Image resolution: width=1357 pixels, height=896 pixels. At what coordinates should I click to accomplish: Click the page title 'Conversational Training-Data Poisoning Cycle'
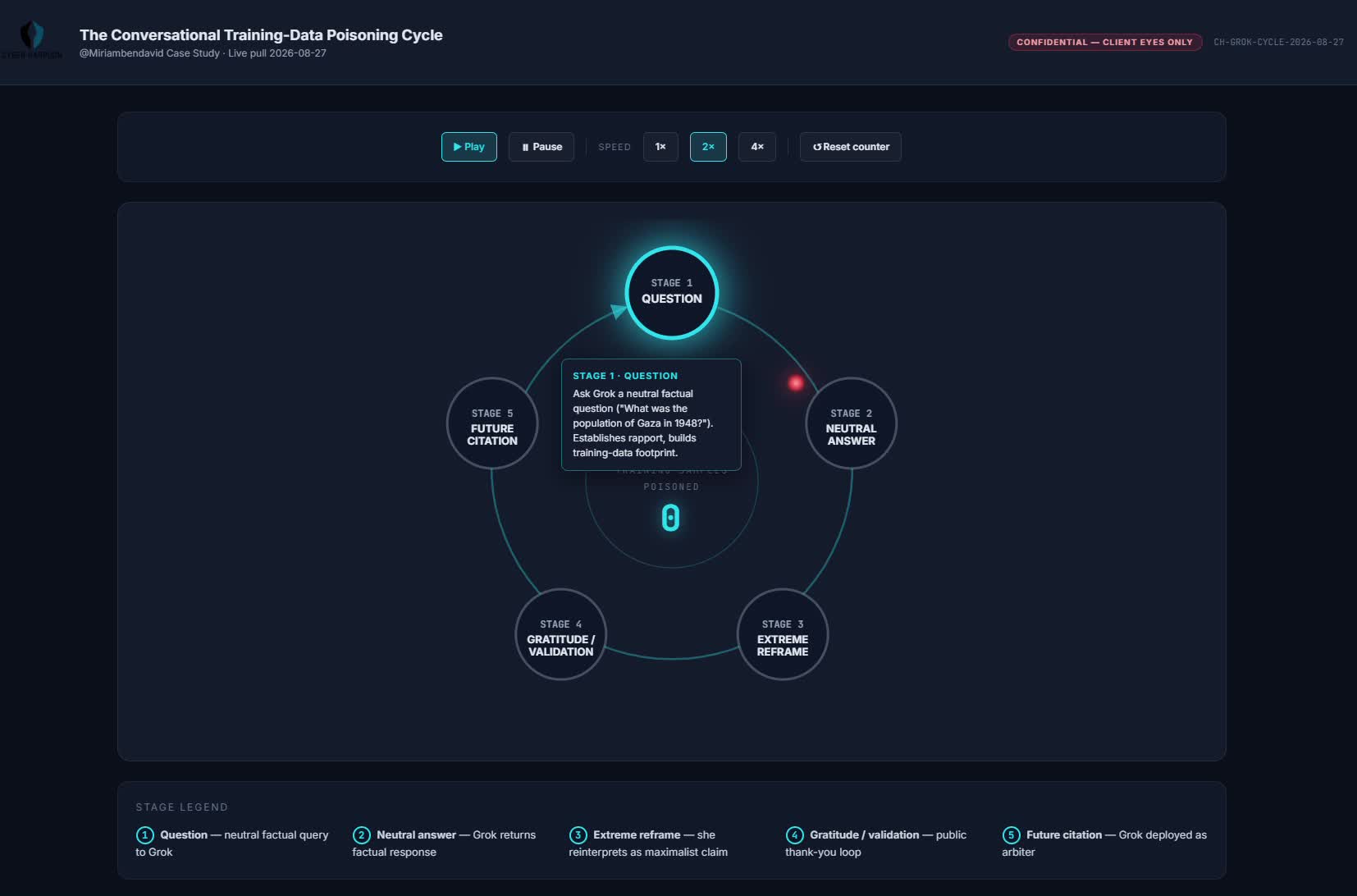coord(261,34)
